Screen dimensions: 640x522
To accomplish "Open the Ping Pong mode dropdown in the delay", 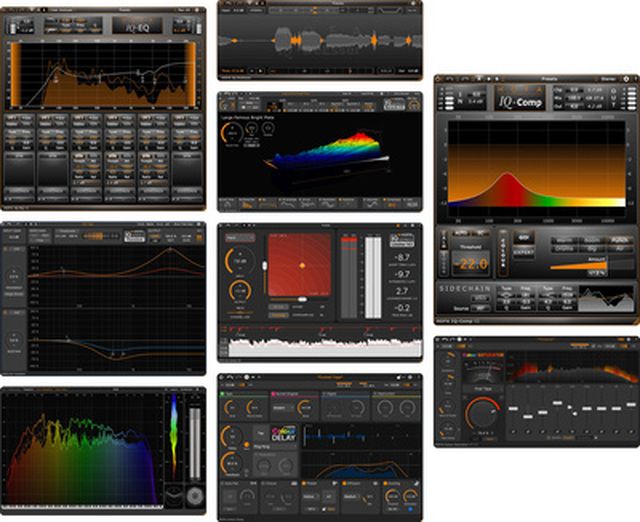I will tap(276, 447).
